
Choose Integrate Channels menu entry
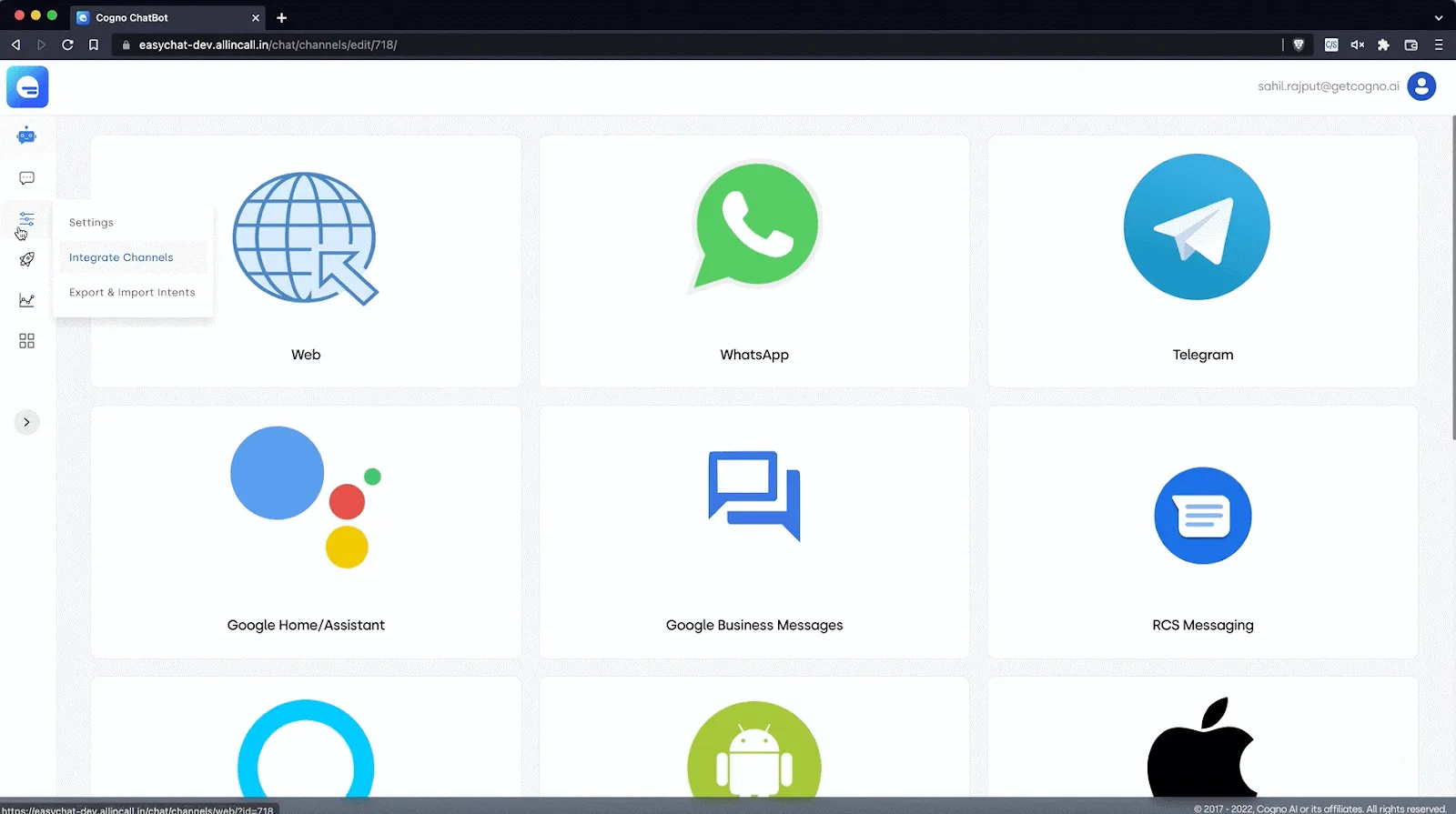[121, 257]
